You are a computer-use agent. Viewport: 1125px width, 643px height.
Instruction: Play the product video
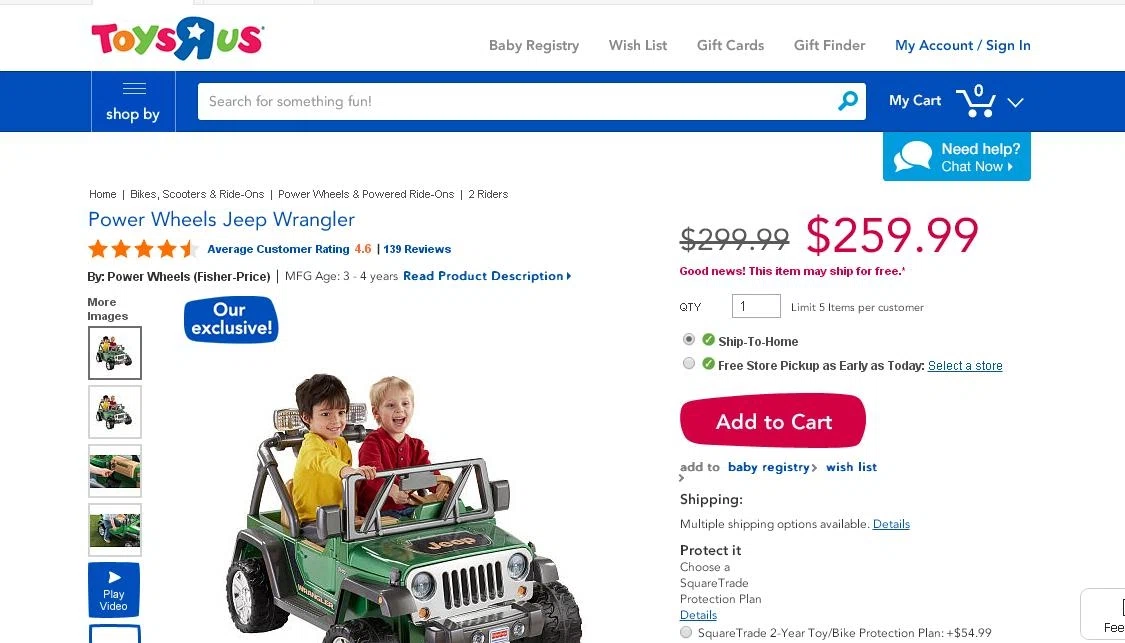pyautogui.click(x=114, y=590)
